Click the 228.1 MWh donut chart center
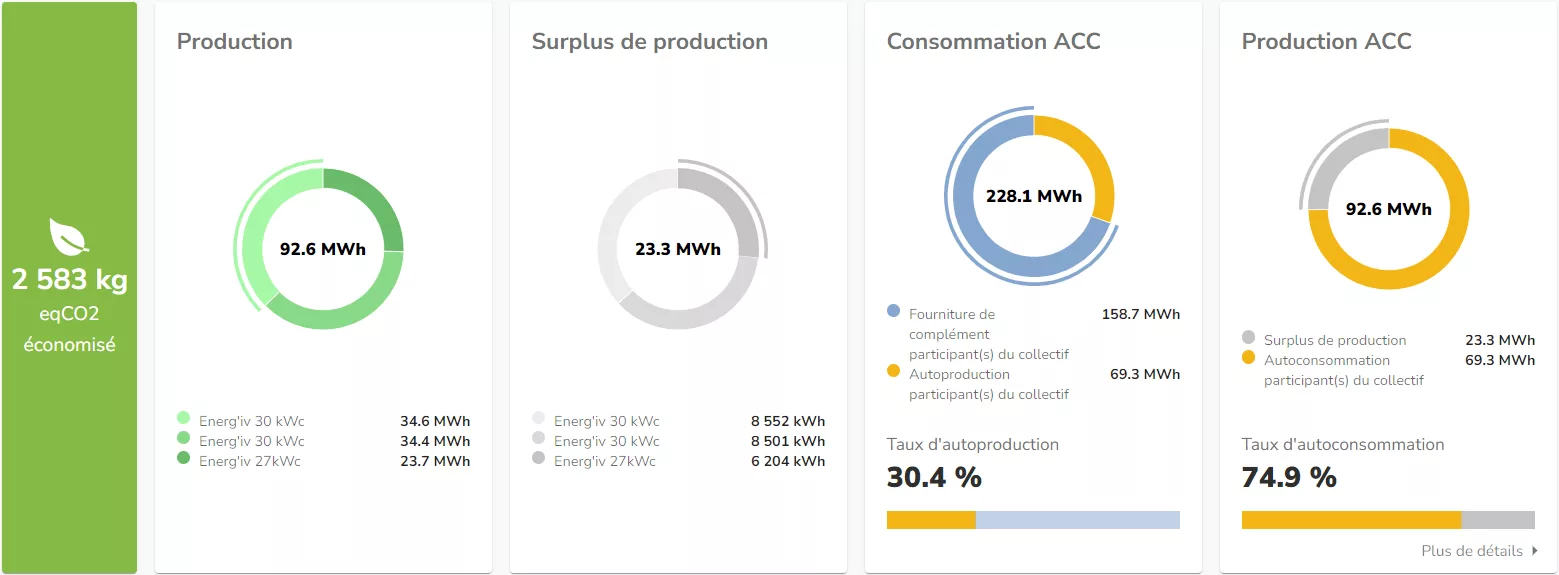The height and width of the screenshot is (575, 1559). (1033, 196)
